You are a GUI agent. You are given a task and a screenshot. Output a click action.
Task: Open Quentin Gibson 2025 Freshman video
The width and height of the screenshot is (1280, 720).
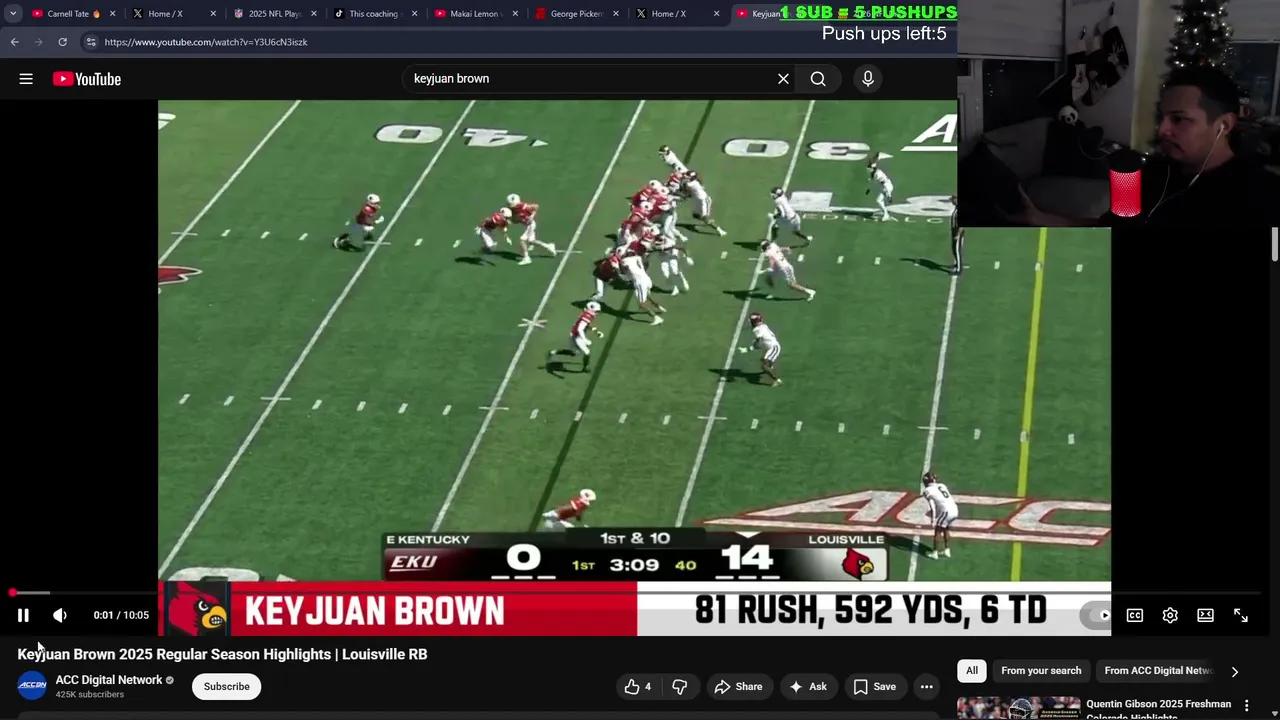[1158, 709]
